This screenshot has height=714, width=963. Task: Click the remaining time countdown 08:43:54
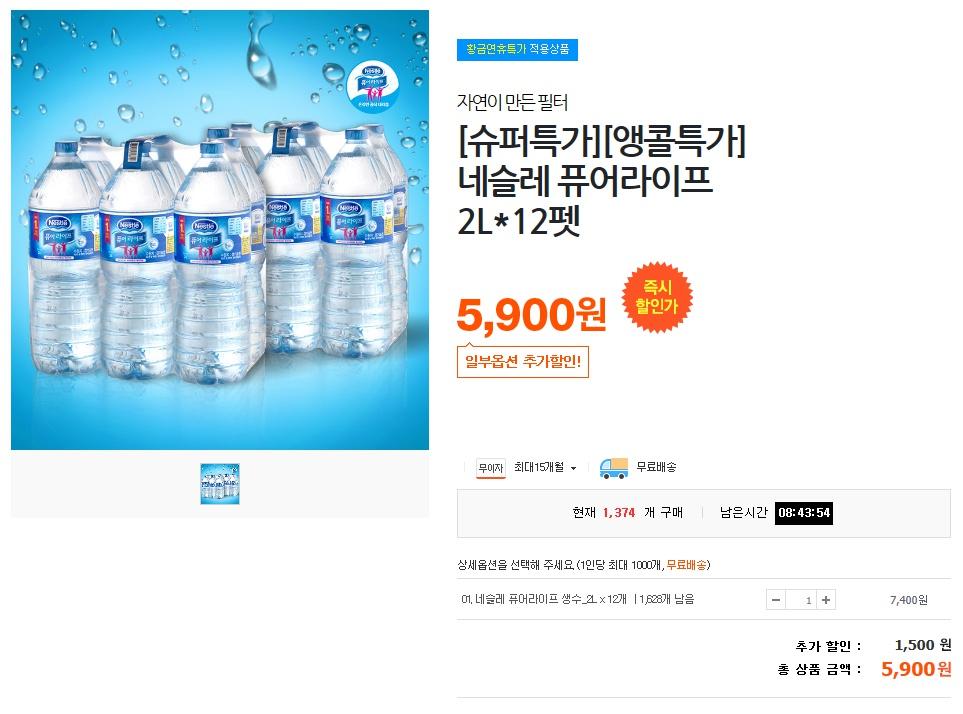[804, 513]
